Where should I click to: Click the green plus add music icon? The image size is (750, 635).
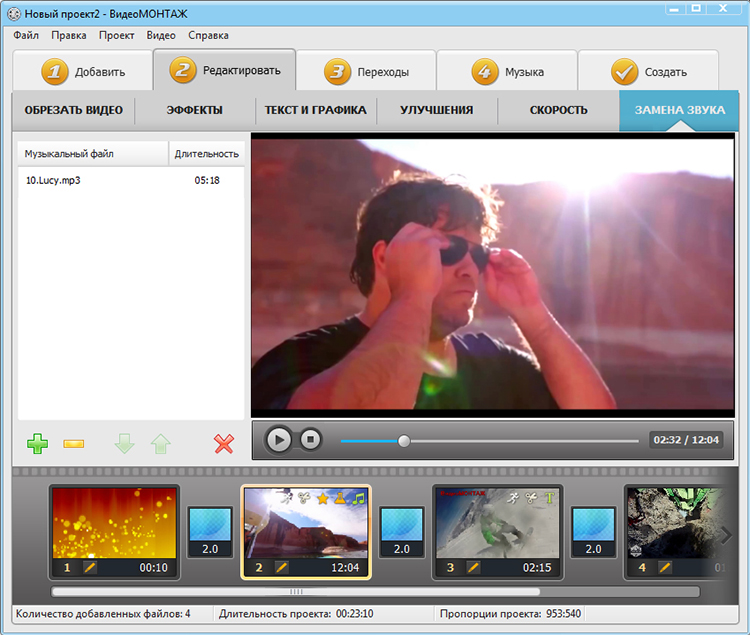point(37,444)
